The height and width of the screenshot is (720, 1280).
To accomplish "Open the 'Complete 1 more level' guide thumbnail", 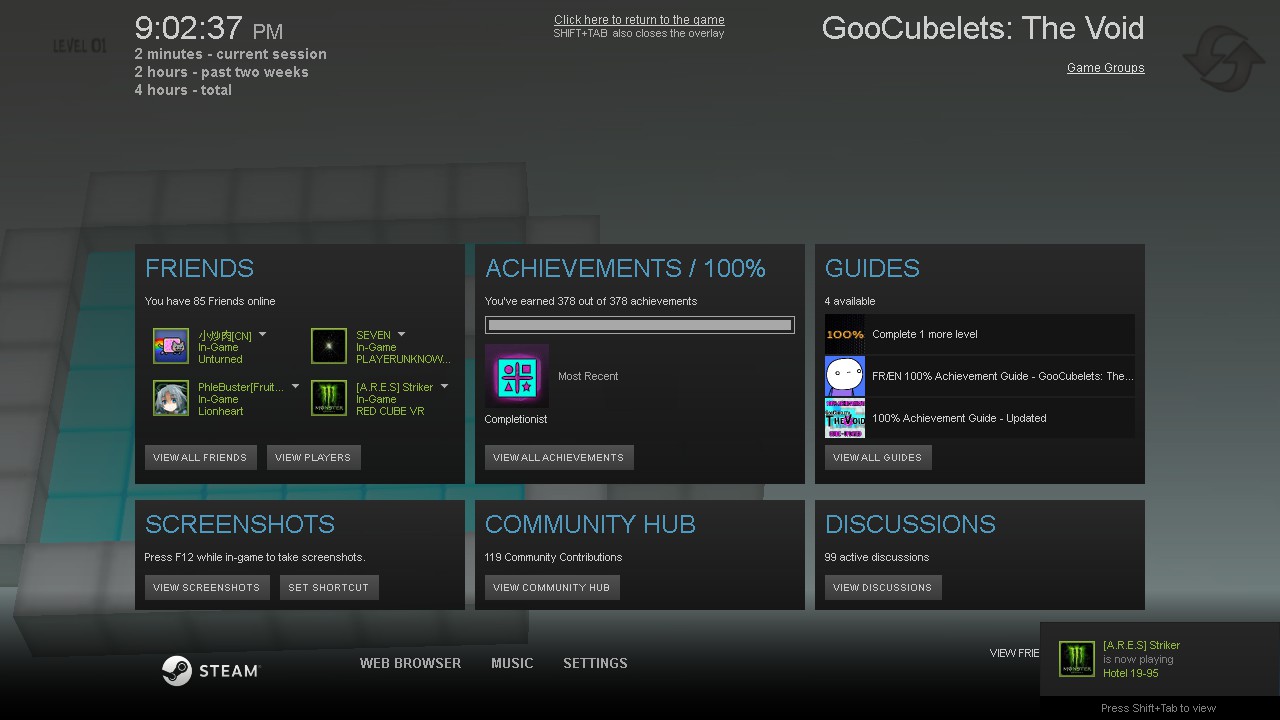I will [845, 334].
